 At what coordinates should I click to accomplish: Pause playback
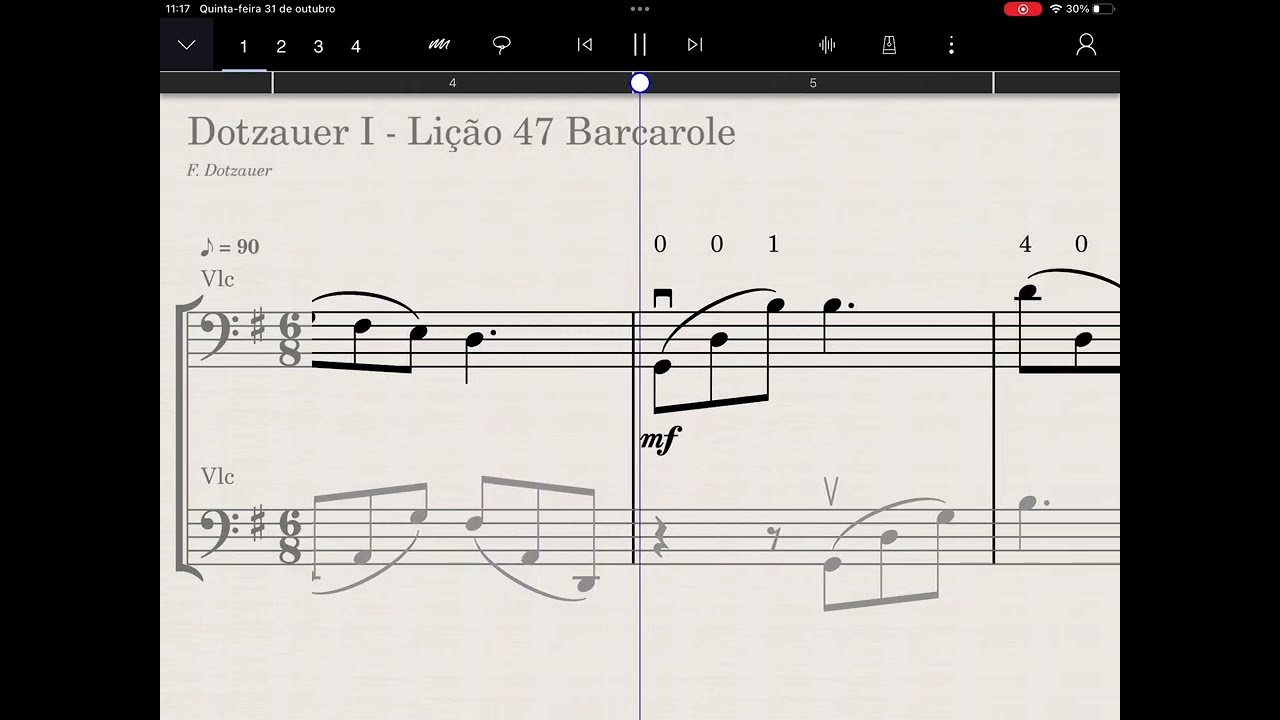[x=640, y=45]
